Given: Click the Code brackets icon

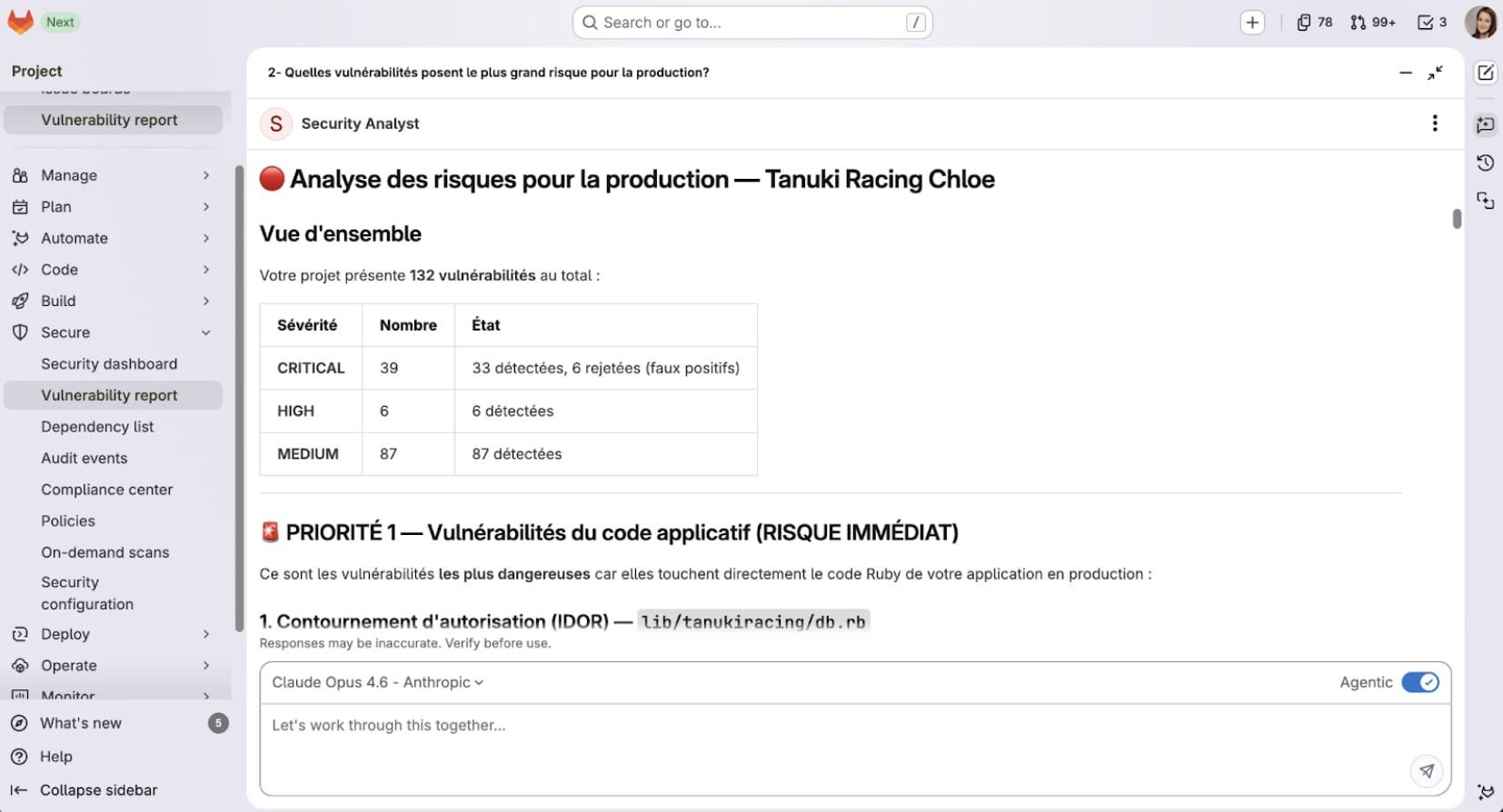Looking at the screenshot, I should point(20,270).
